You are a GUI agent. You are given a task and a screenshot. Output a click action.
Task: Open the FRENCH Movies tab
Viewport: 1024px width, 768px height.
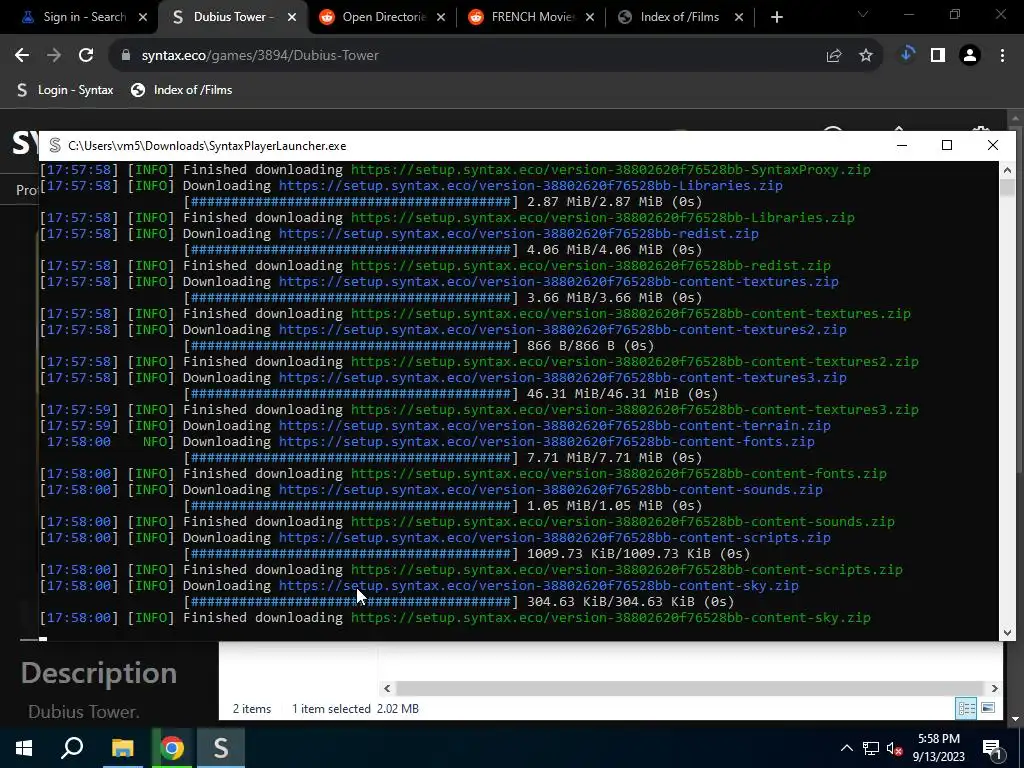(532, 17)
